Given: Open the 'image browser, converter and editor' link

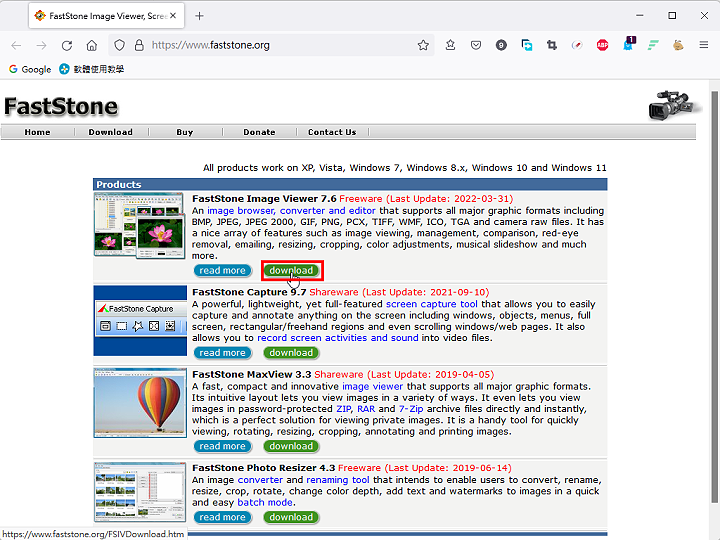Looking at the screenshot, I should coord(291,211).
